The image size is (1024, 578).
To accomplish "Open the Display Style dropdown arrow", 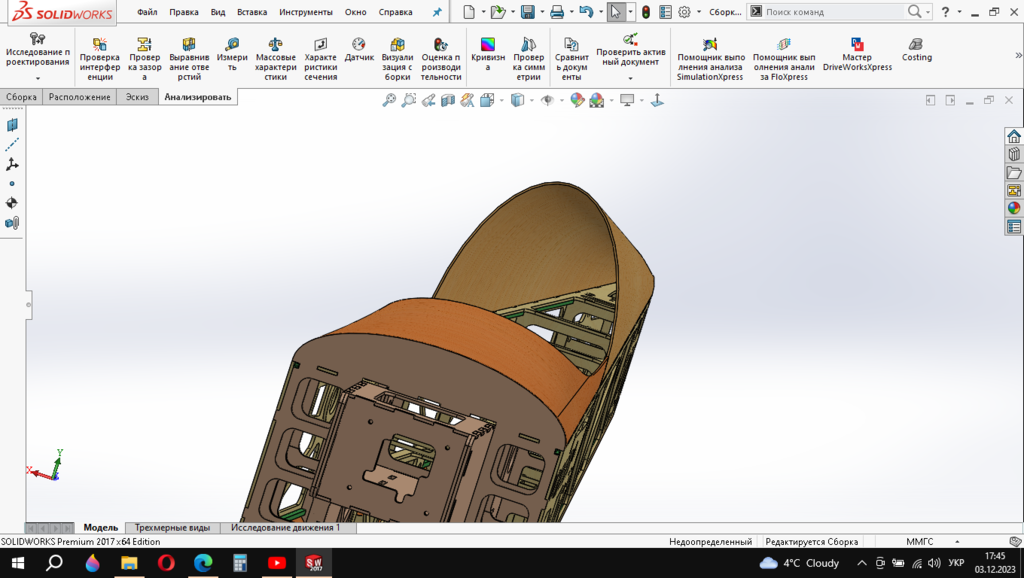I will tap(532, 100).
